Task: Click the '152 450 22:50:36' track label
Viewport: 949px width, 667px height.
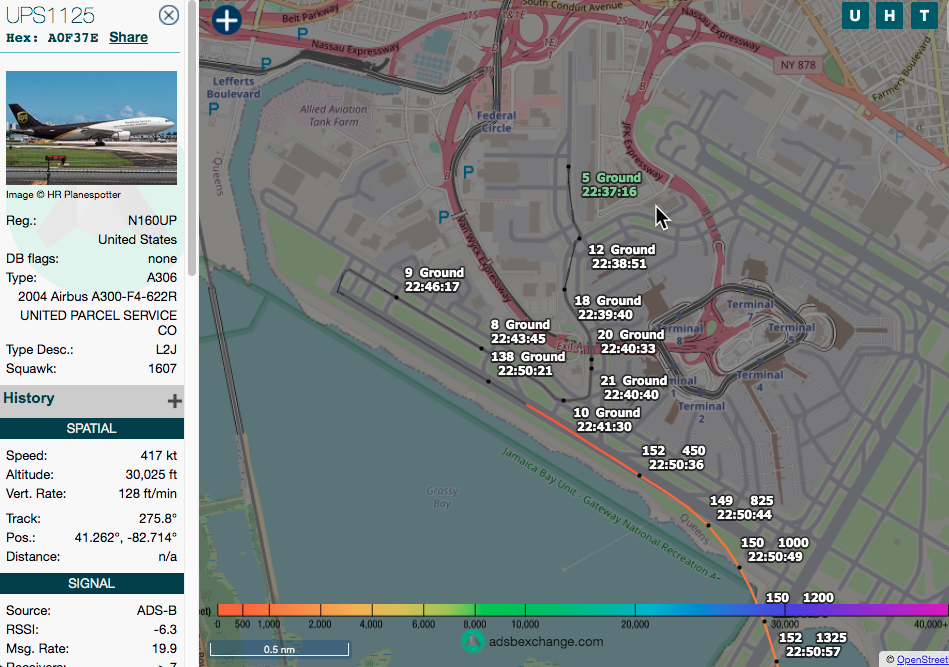Action: pyautogui.click(x=674, y=458)
